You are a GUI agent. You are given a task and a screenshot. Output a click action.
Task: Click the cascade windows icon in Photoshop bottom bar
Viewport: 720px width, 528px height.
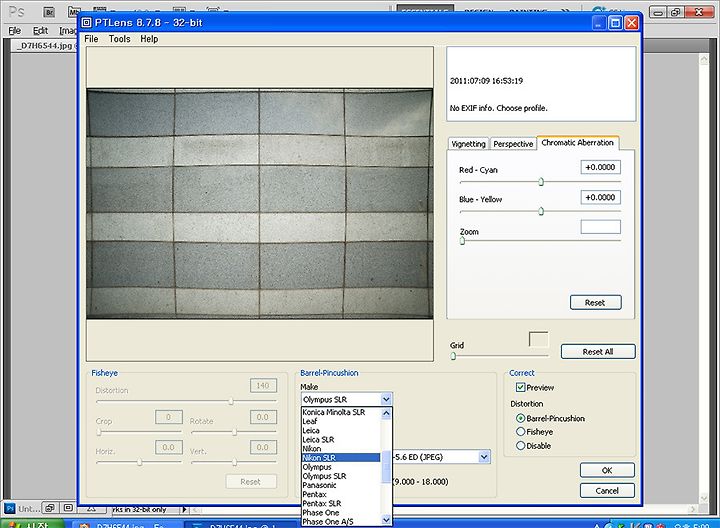50,508
